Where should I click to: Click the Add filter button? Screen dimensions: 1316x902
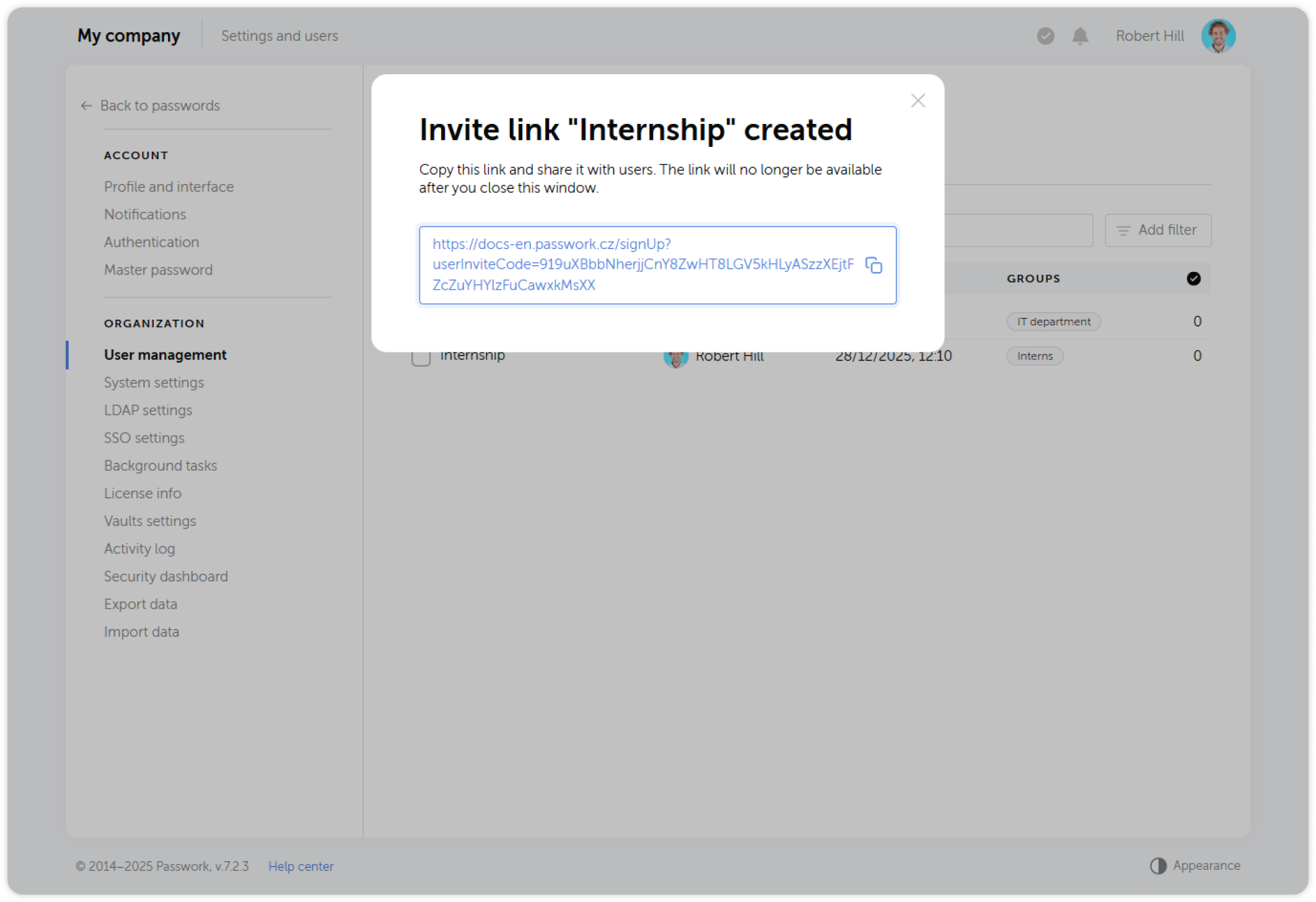point(1157,230)
